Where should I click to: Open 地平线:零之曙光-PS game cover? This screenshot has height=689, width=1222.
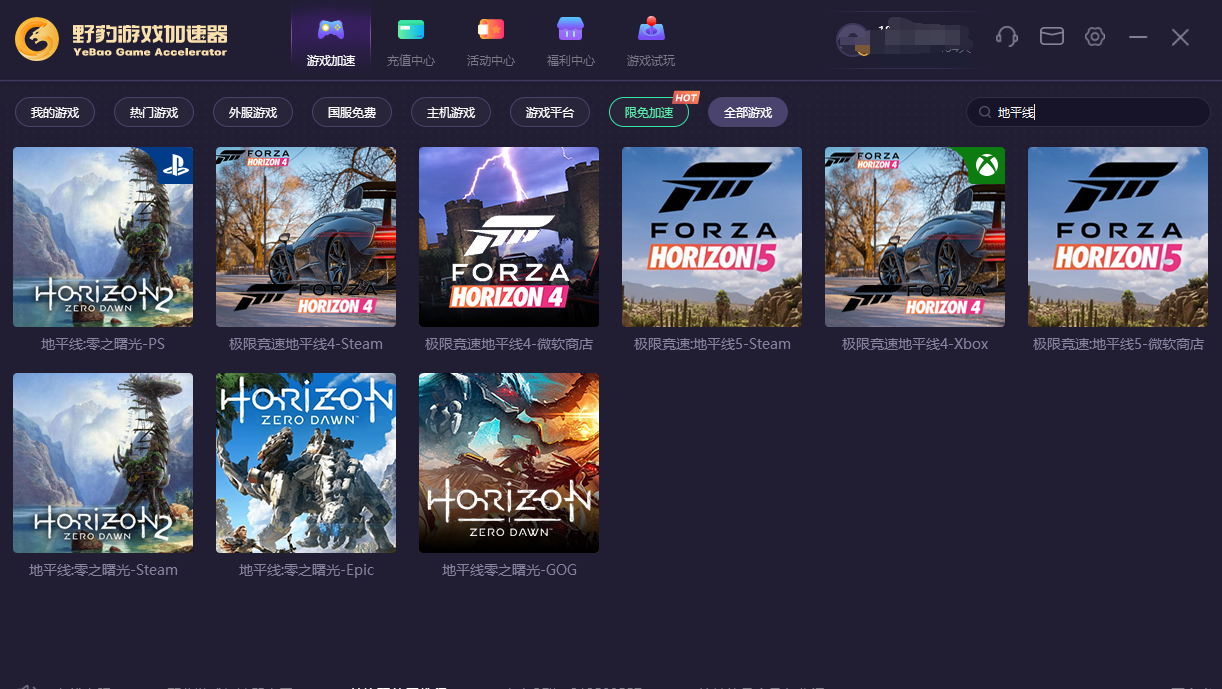103,237
